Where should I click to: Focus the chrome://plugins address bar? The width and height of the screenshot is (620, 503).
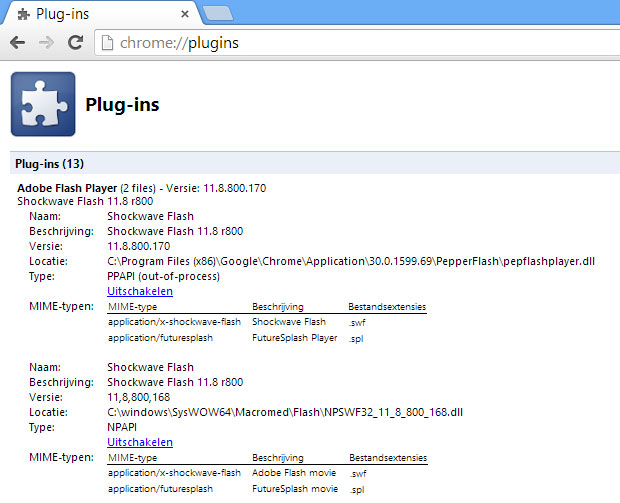[x=356, y=43]
